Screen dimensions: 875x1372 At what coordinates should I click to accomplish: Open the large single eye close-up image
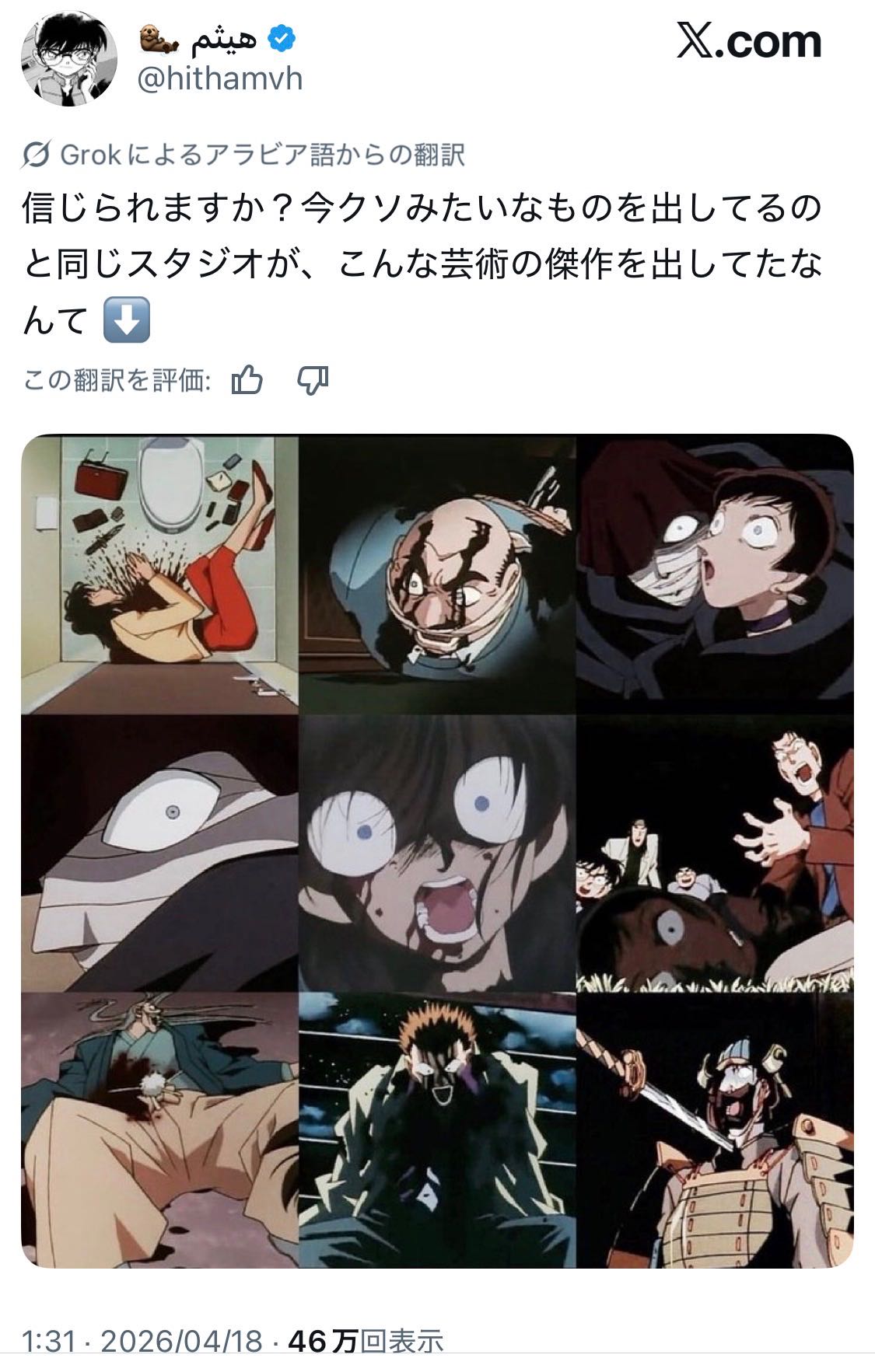[159, 853]
